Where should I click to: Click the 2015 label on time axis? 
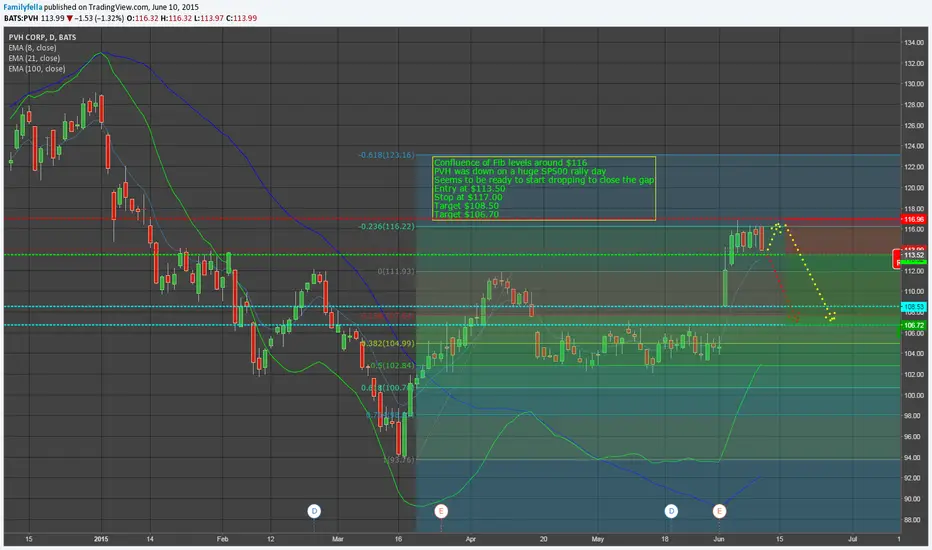point(101,539)
